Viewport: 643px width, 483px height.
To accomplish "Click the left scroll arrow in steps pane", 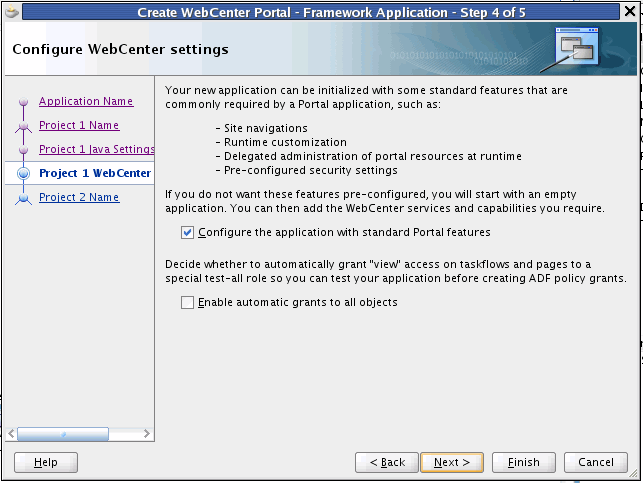I will click(x=11, y=434).
